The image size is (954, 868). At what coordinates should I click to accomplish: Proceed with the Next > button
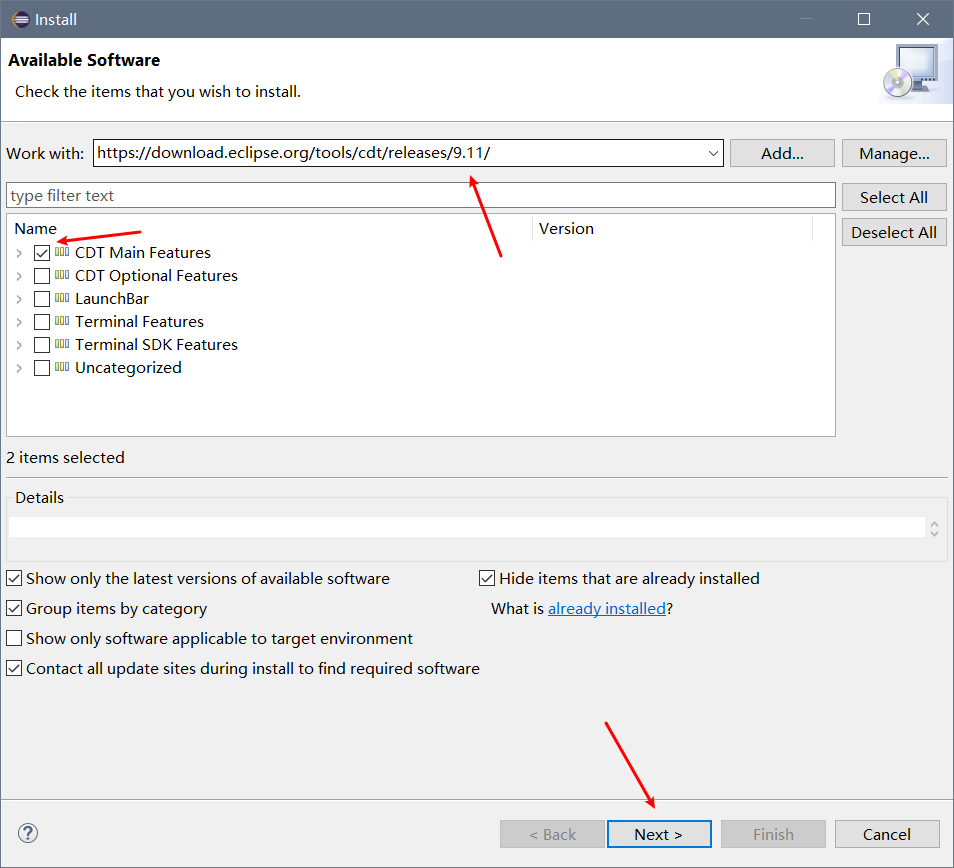pyautogui.click(x=659, y=834)
